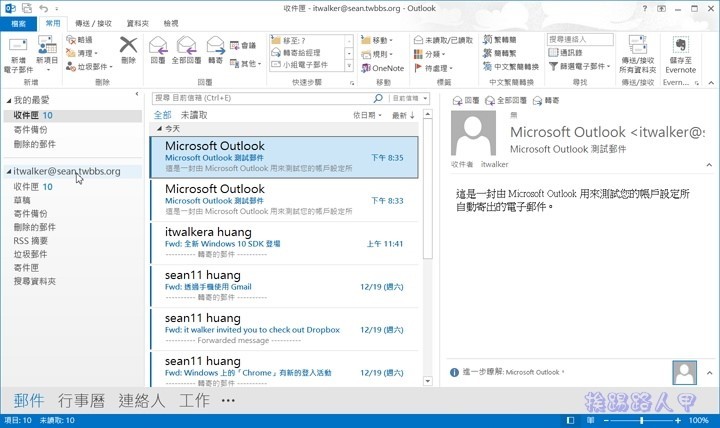Click the Ignore (略過) conversation icon
The height and width of the screenshot is (428, 720).
71,40
